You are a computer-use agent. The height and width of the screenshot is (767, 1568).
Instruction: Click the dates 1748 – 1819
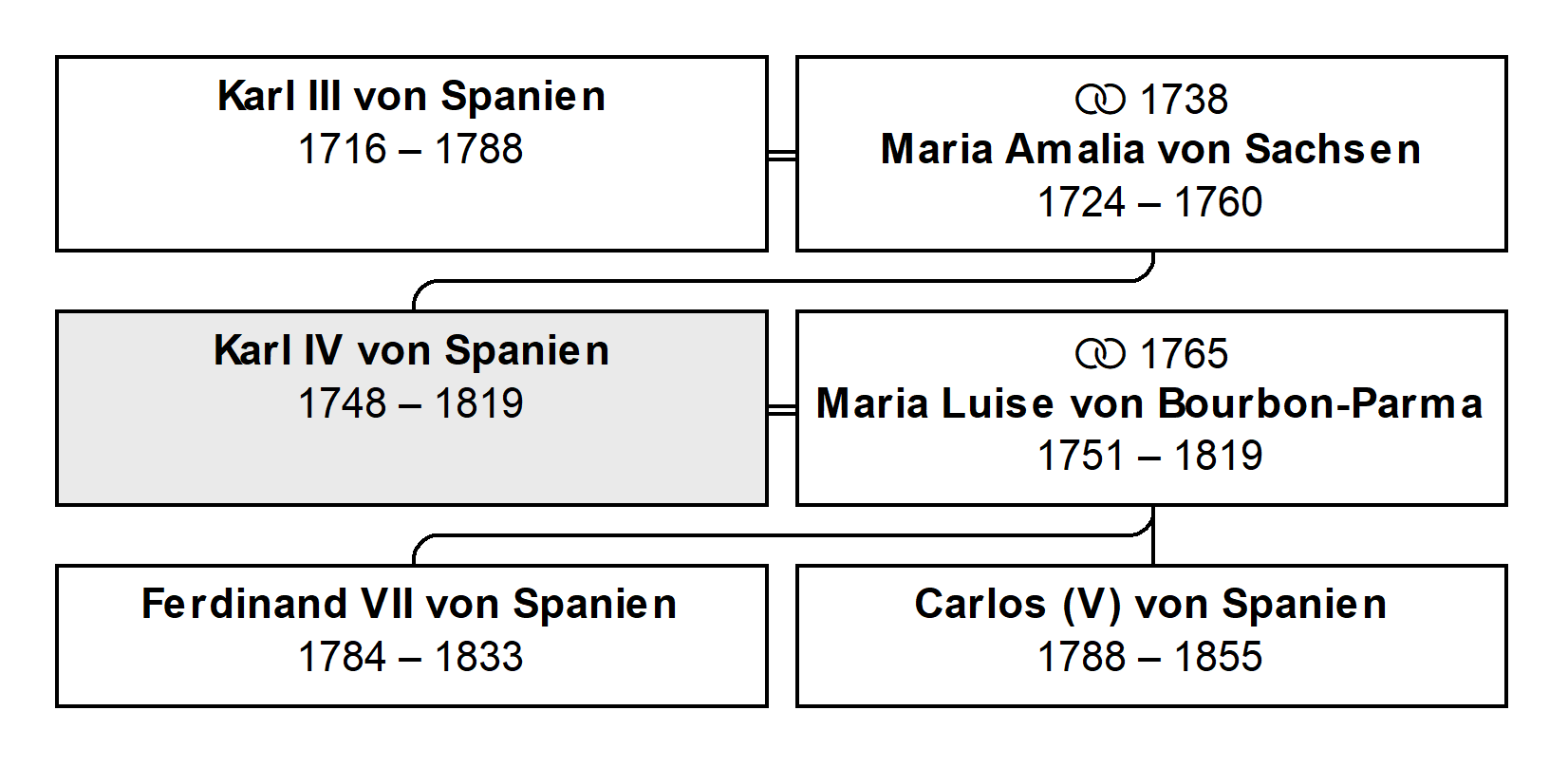410,403
